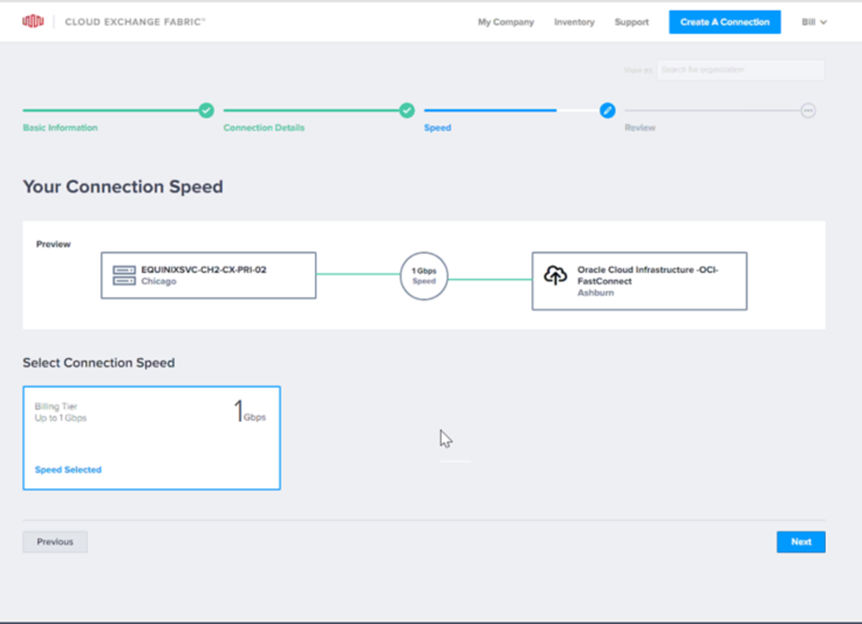Viewport: 862px width, 624px height.
Task: Focus the Search for organization field
Action: [x=741, y=70]
